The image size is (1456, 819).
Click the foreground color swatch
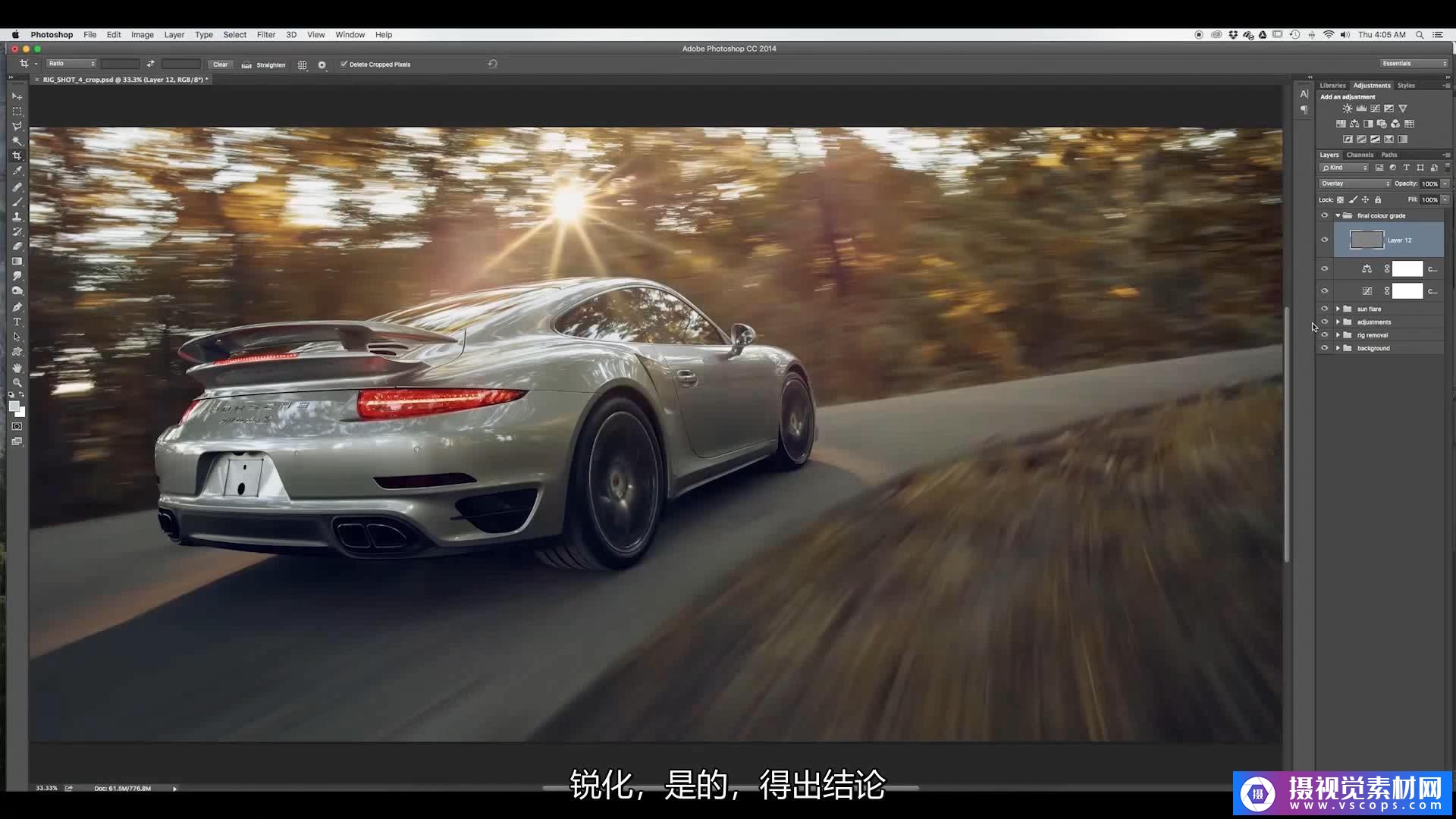pyautogui.click(x=14, y=406)
